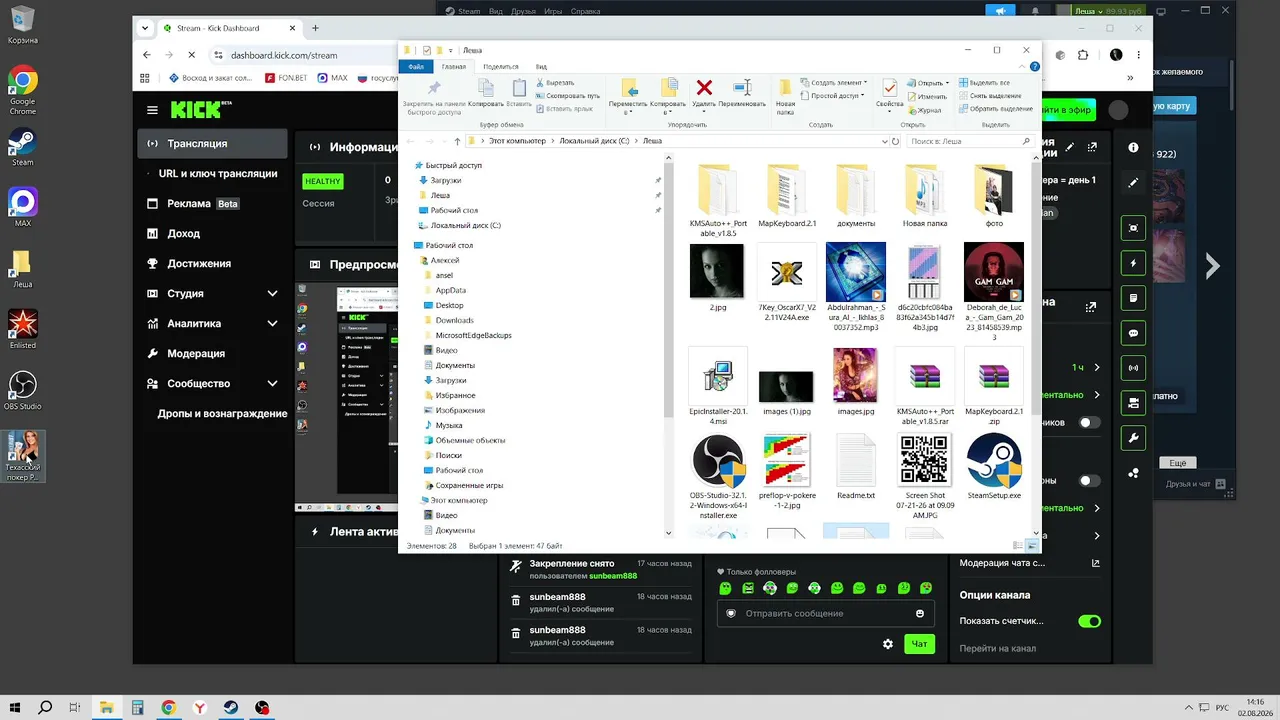Open the Файл tab in Explorer
Screen dimensions: 1280x720
click(x=416, y=67)
